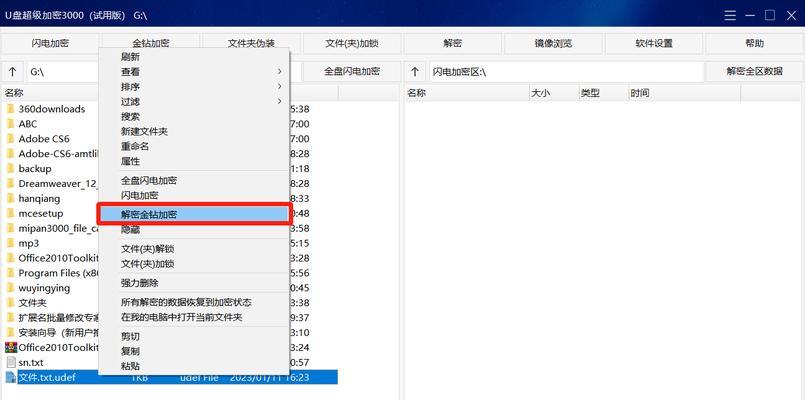The height and width of the screenshot is (400, 805).
Task: Open the hamburger menu in title bar
Action: click(x=730, y=15)
